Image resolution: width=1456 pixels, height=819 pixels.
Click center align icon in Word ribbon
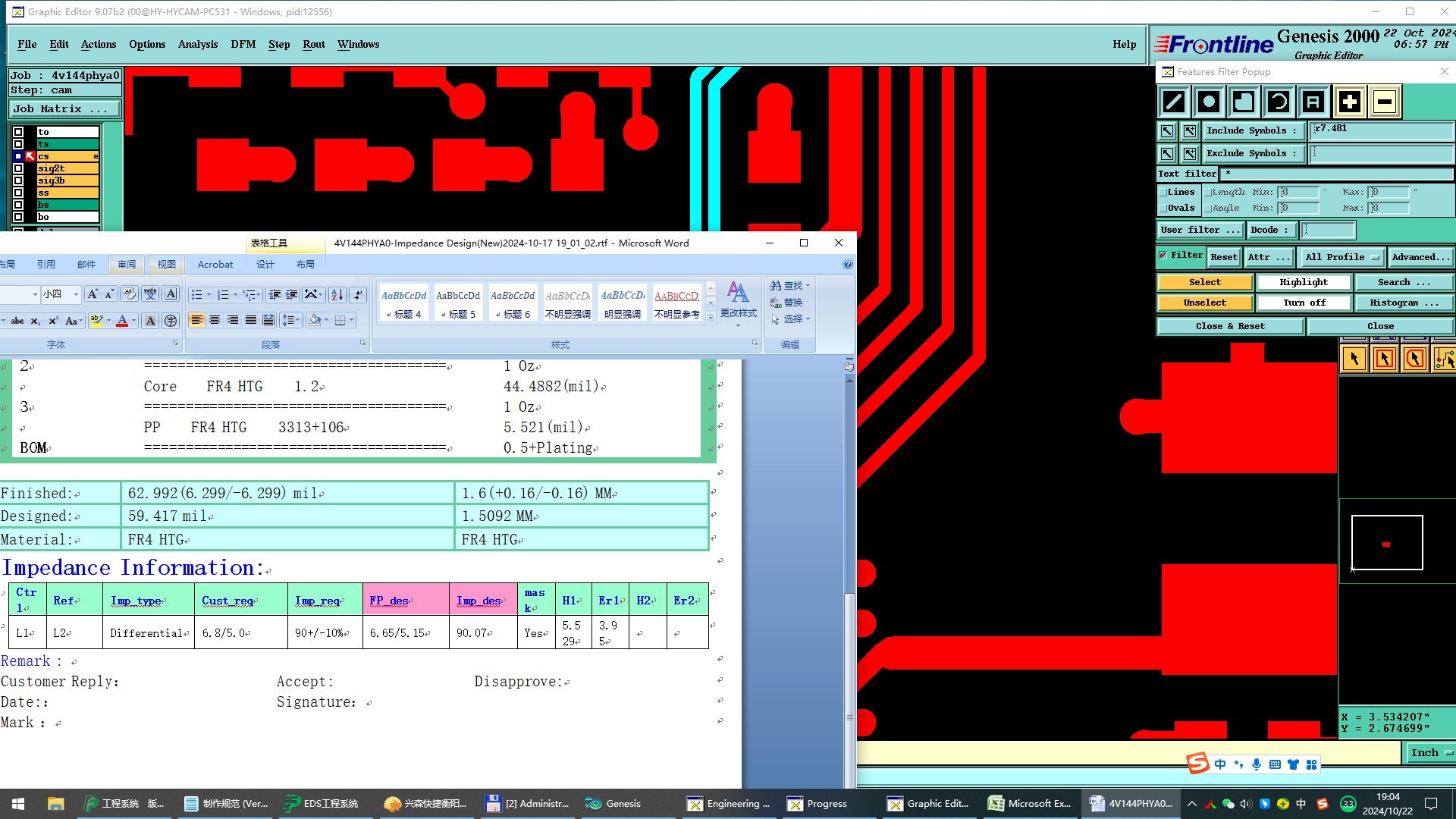(215, 321)
